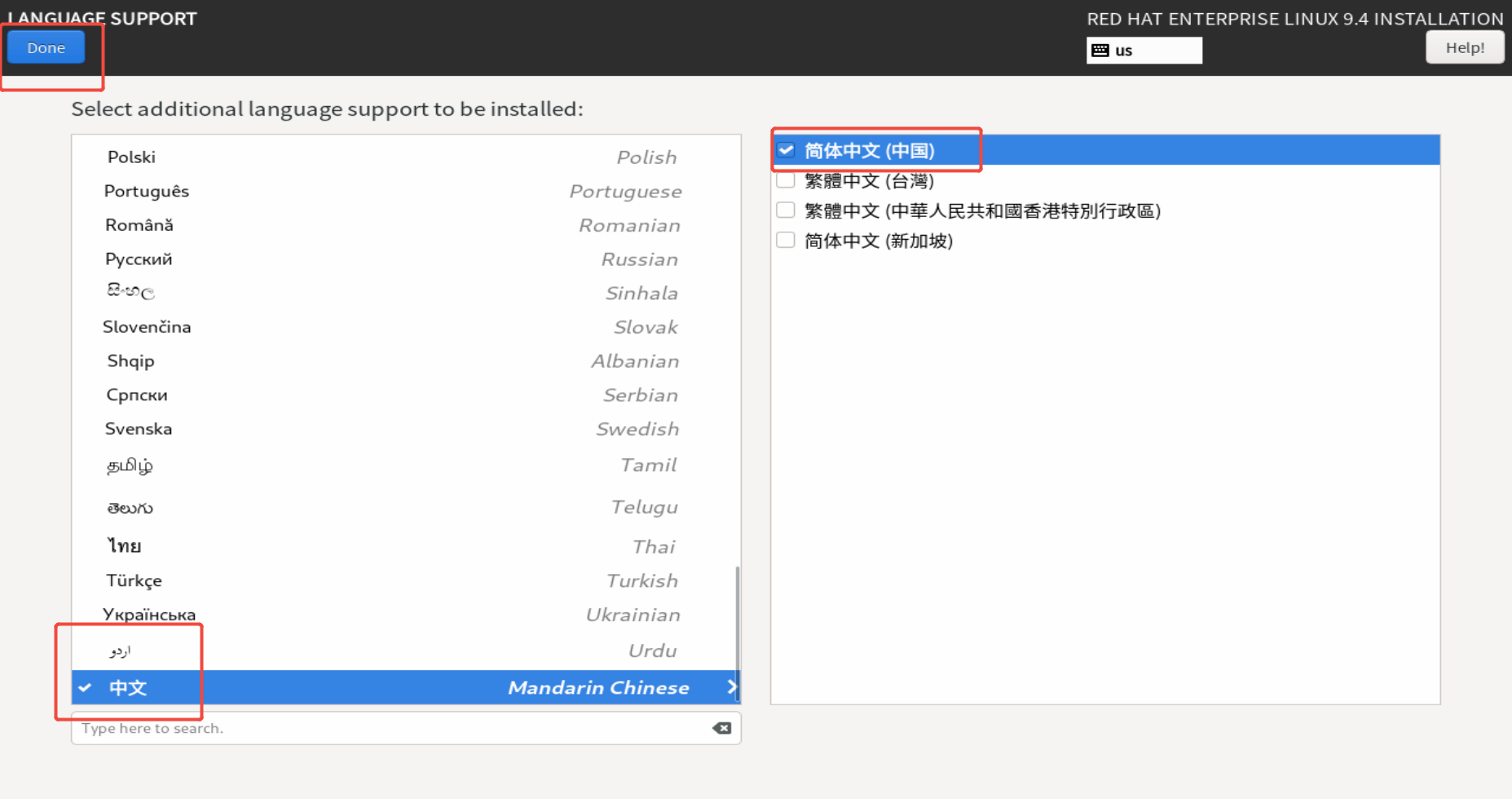Choose Українська language row

[406, 615]
